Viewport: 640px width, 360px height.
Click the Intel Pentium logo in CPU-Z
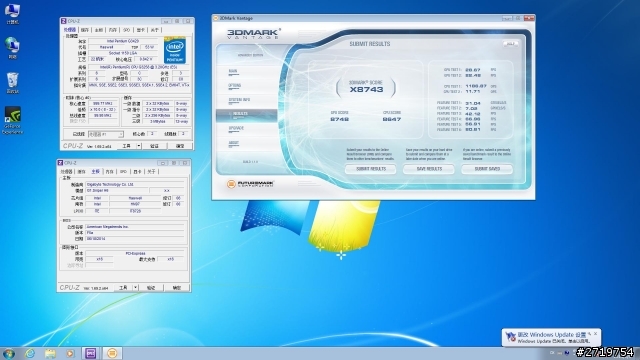pyautogui.click(x=175, y=50)
